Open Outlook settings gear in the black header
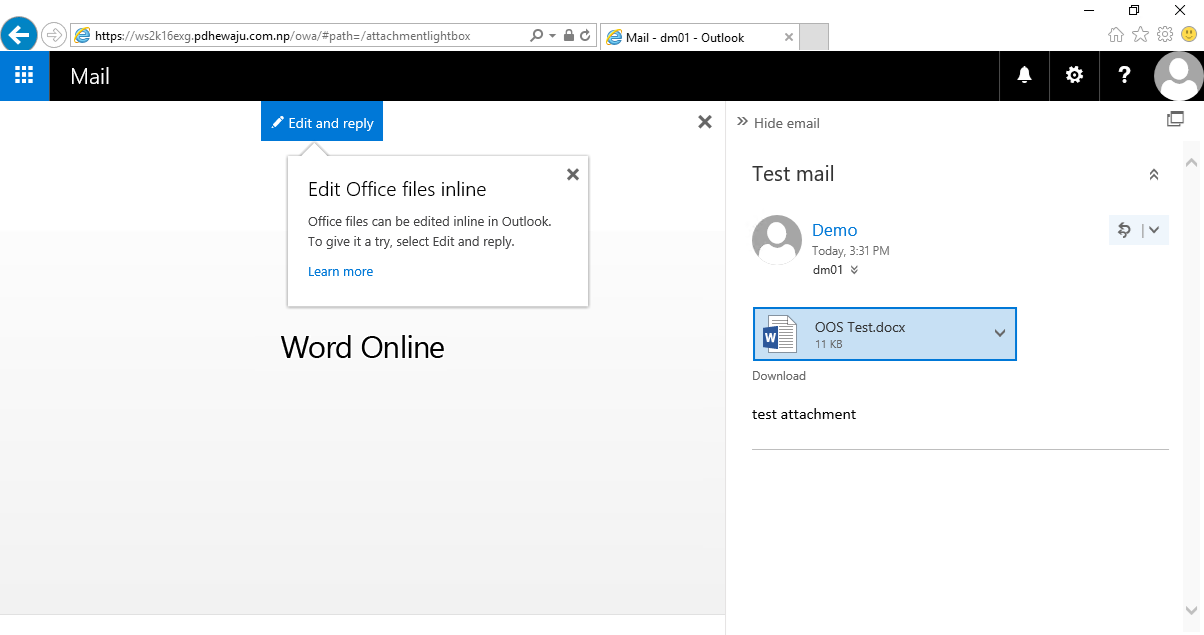Screen dimensions: 1204x635 click(x=1074, y=76)
